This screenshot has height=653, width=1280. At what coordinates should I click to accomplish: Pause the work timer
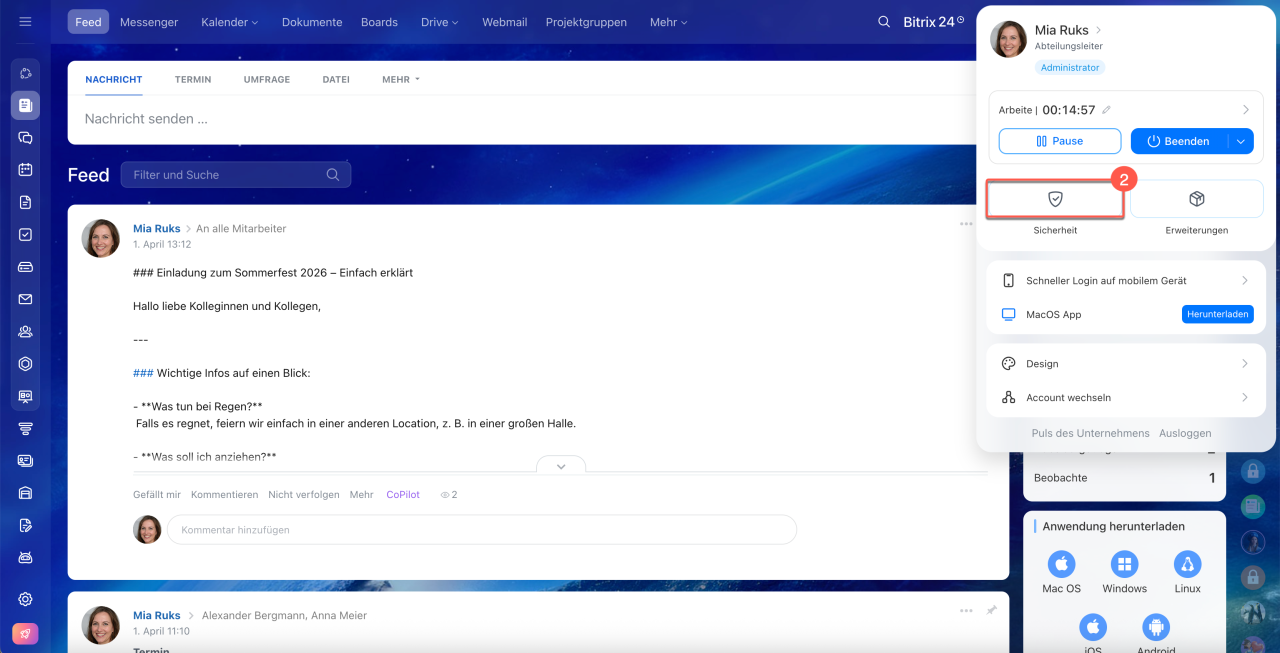[x=1059, y=141]
